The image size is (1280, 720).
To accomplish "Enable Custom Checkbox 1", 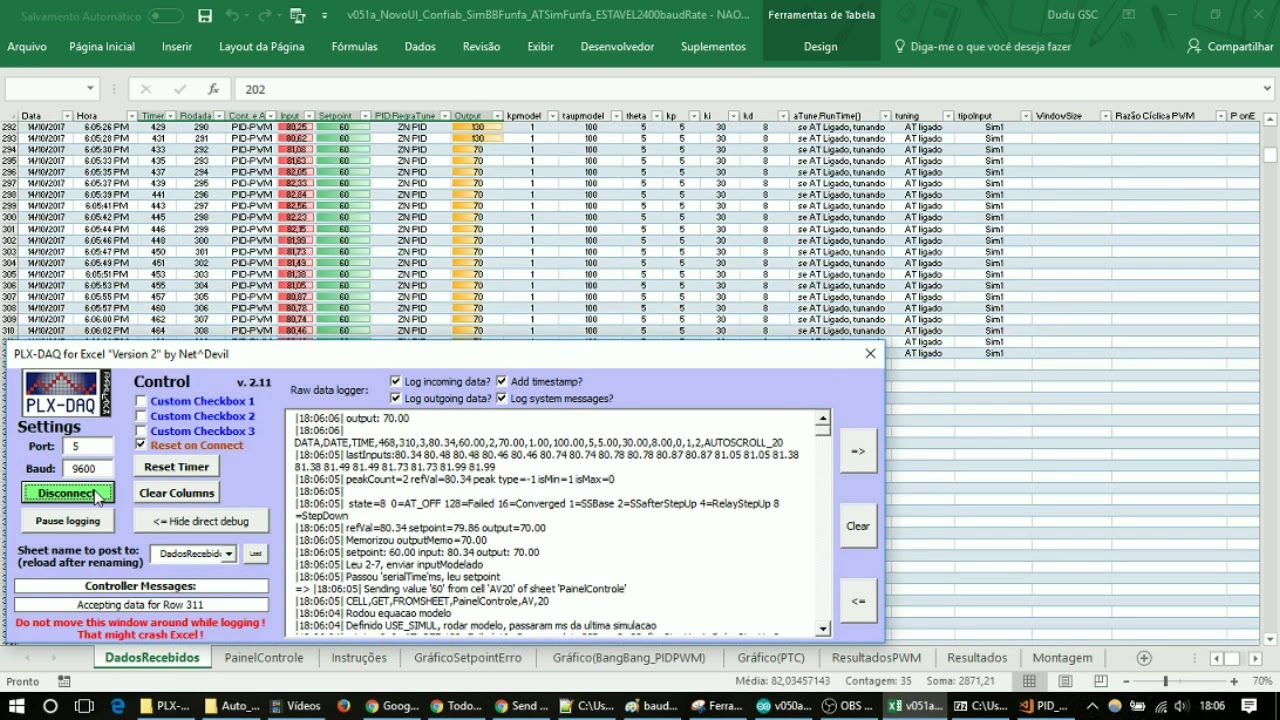I will 141,401.
